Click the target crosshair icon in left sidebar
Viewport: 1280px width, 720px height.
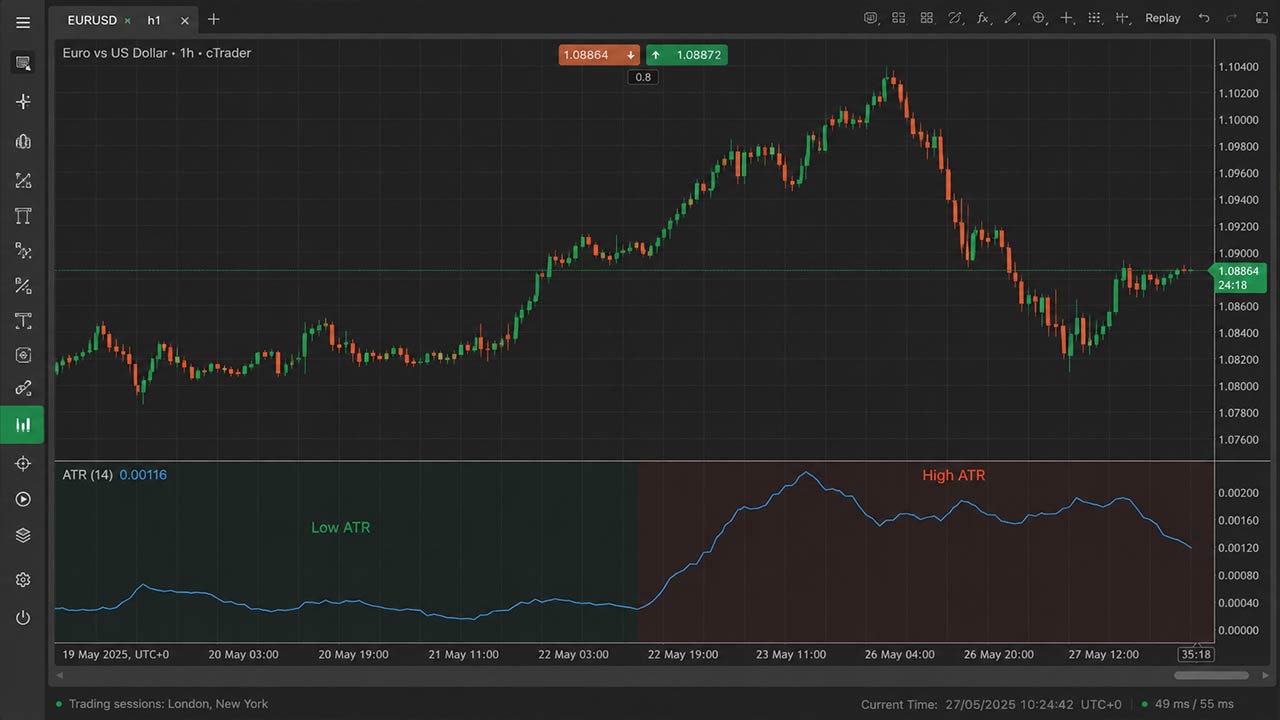[x=23, y=463]
